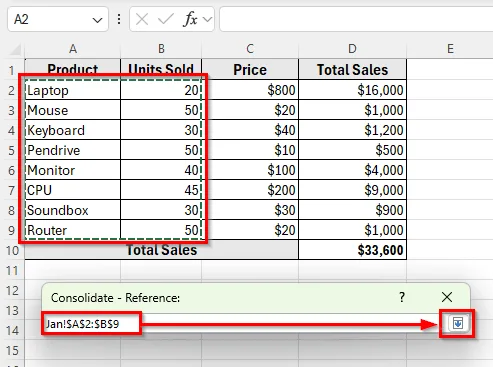
Task: Click the Consolidate - Reference dialog title
Action: (x=115, y=298)
